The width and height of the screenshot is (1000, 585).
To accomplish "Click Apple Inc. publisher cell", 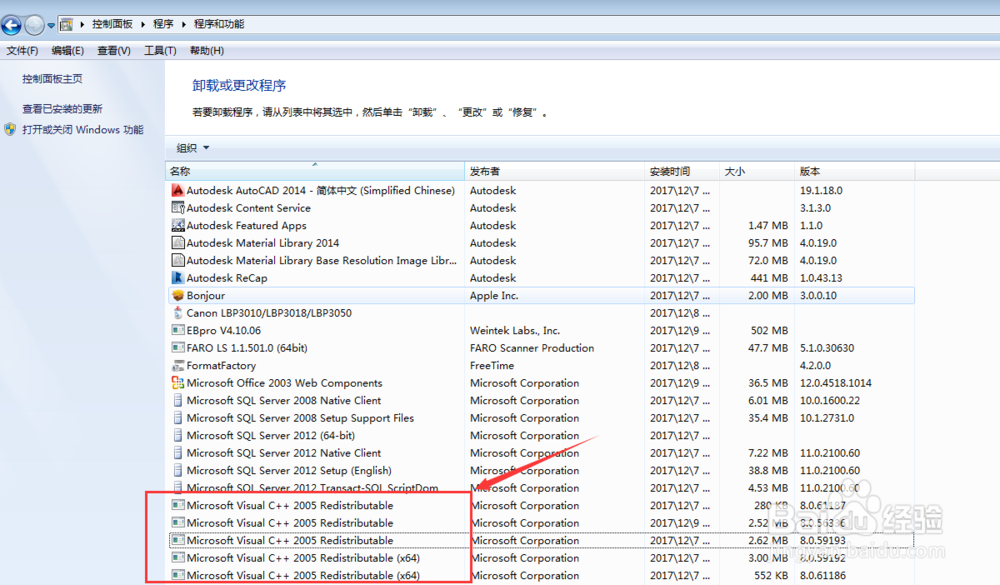I will click(494, 295).
